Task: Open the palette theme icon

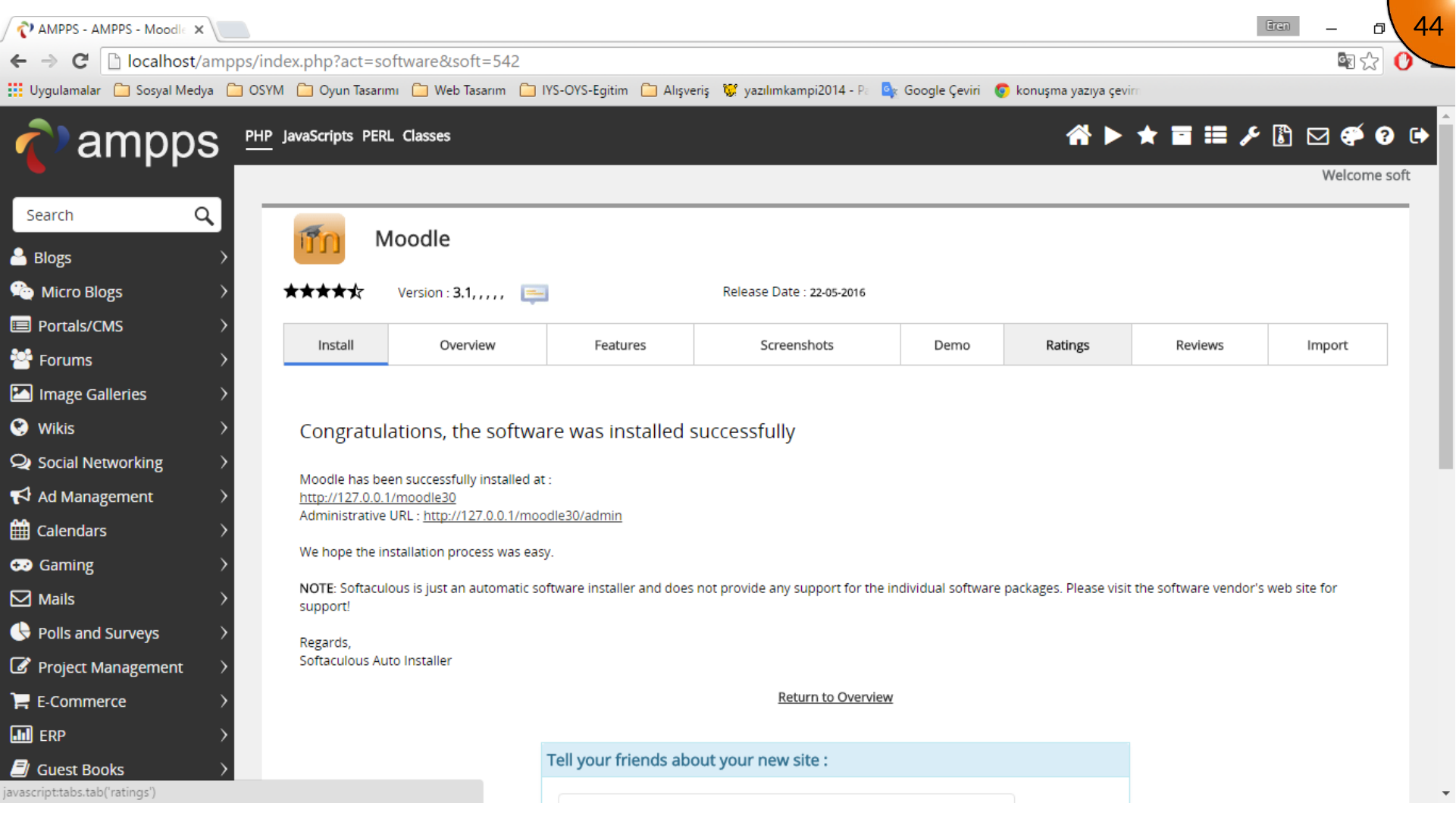Action: click(x=1352, y=135)
